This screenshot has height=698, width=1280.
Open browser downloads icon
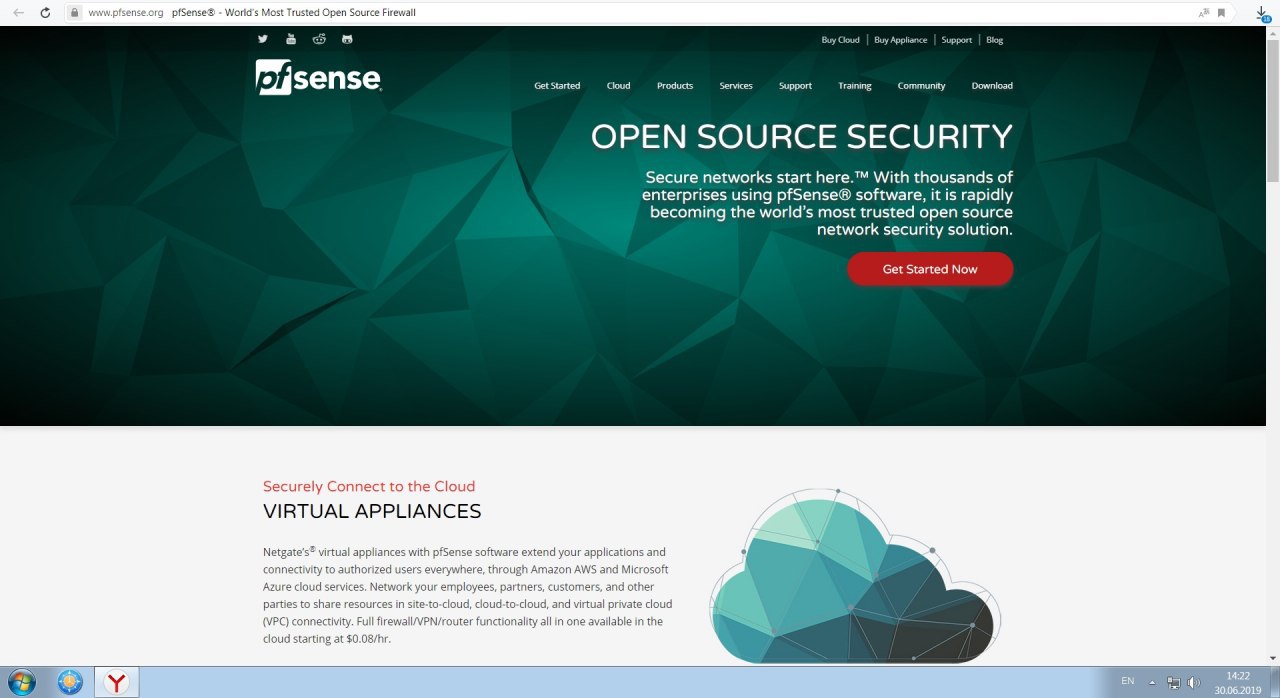click(x=1262, y=13)
